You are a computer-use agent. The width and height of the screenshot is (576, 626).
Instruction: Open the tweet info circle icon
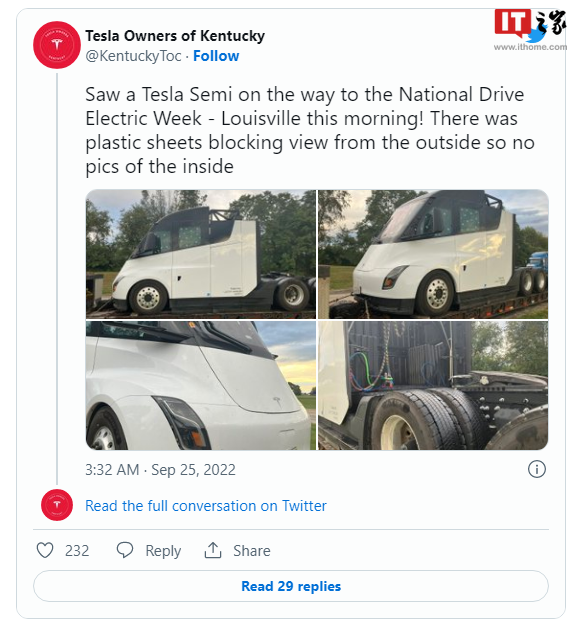(536, 469)
